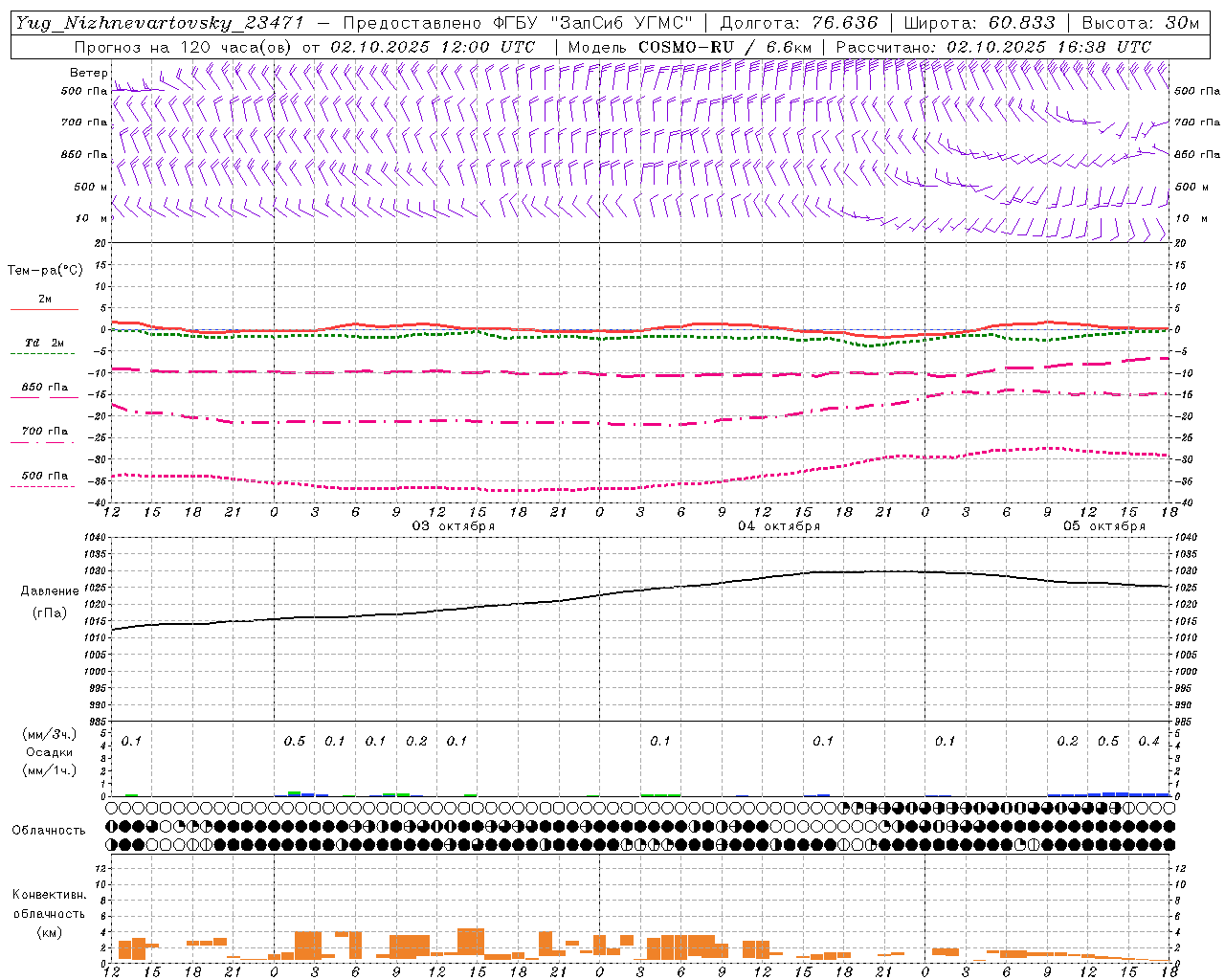
Task: Click the Давление panel label
Action: (50, 591)
